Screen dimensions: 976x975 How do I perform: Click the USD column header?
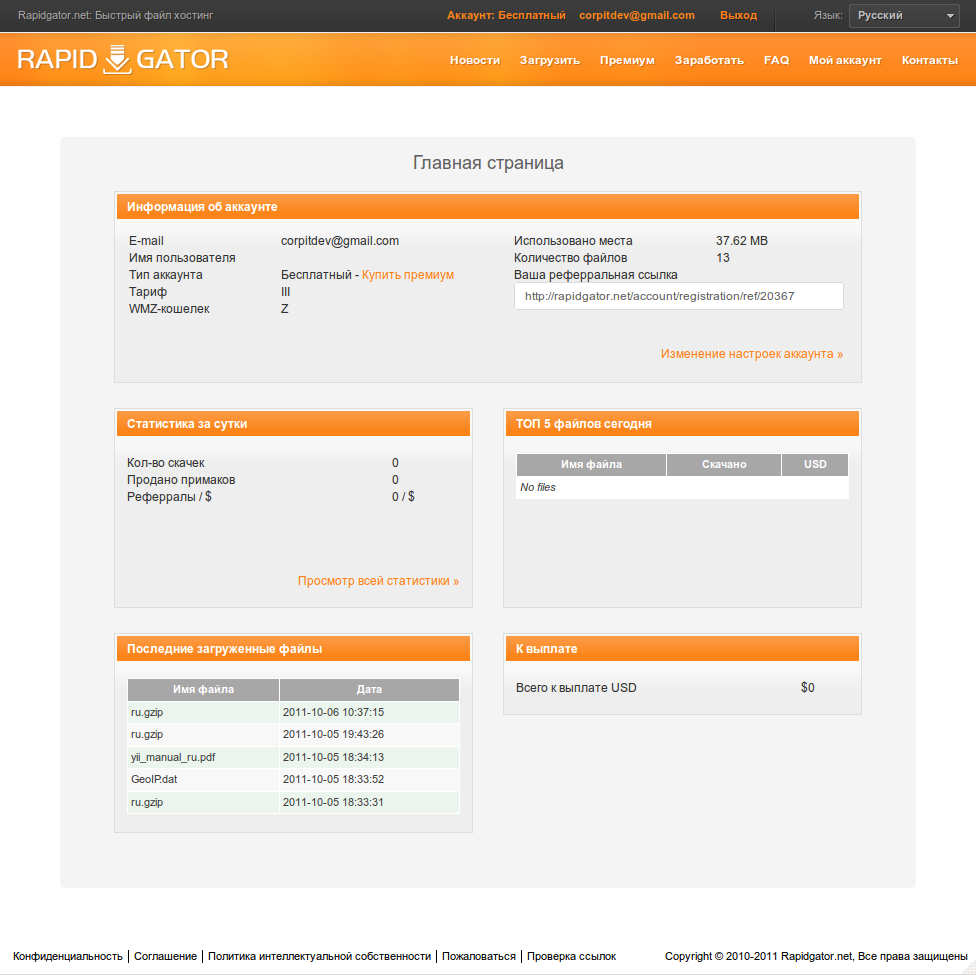[815, 464]
